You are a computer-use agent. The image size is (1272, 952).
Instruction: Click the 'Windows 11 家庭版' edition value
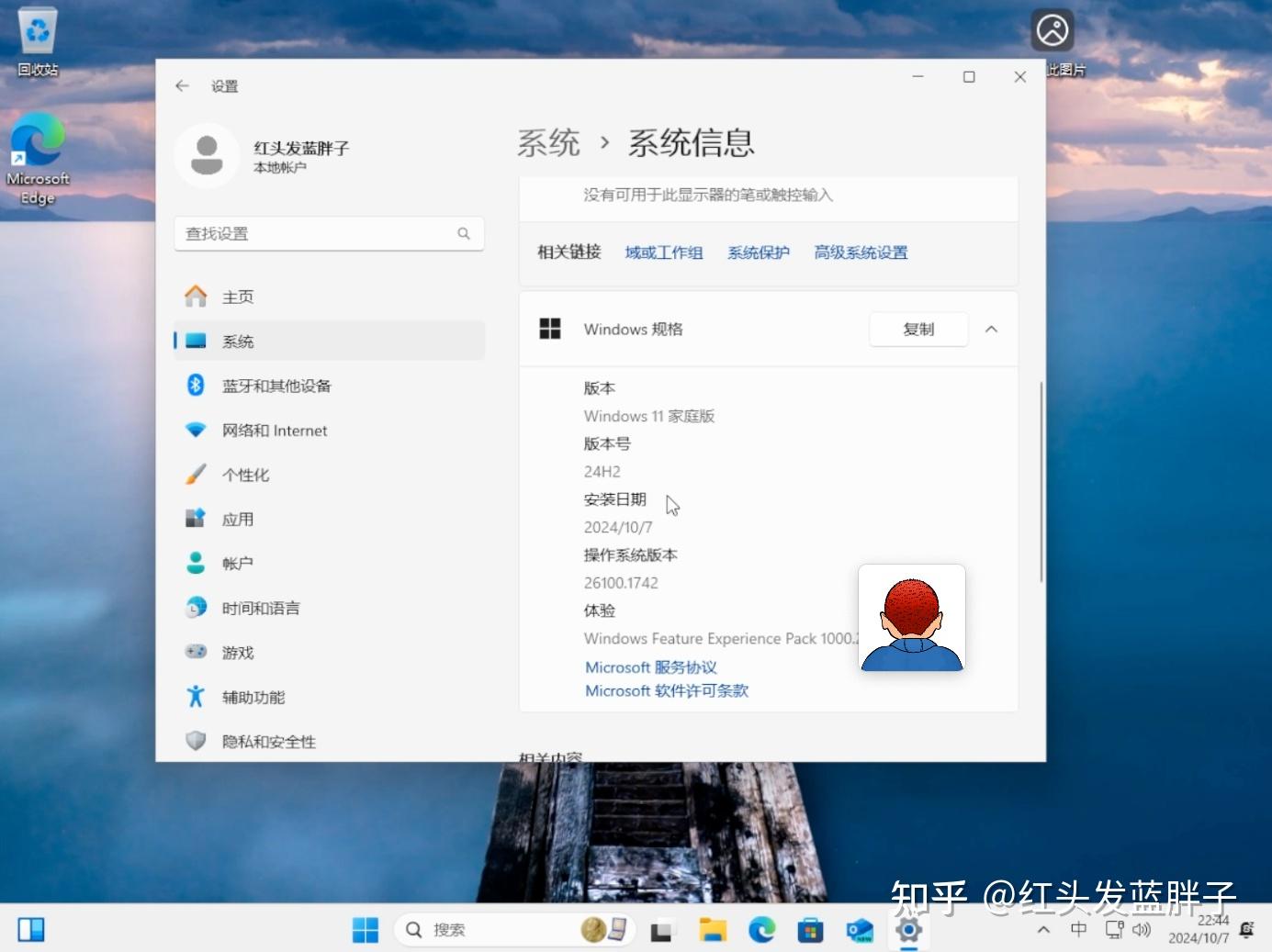click(x=649, y=416)
